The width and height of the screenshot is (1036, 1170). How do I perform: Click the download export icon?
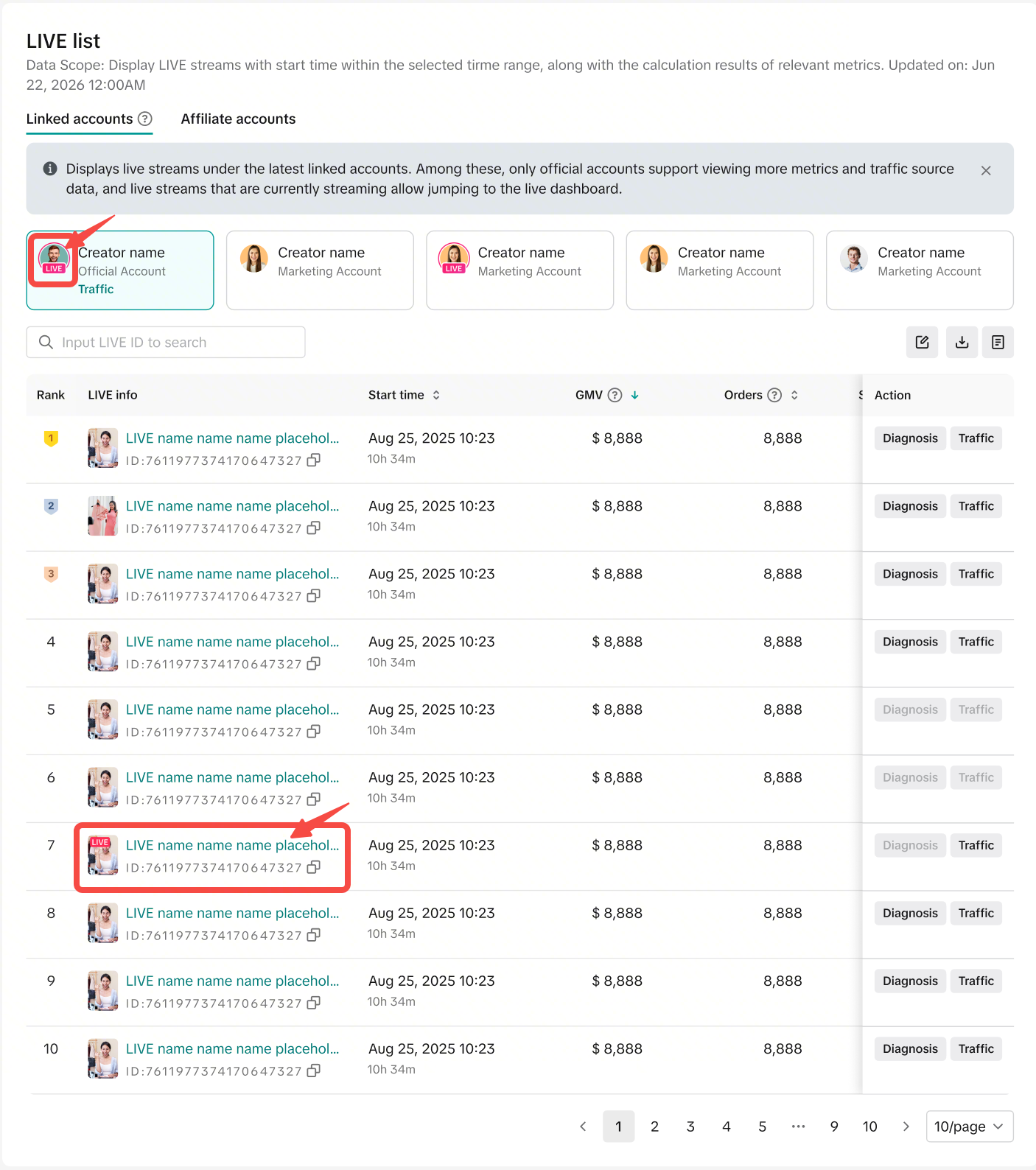point(962,343)
